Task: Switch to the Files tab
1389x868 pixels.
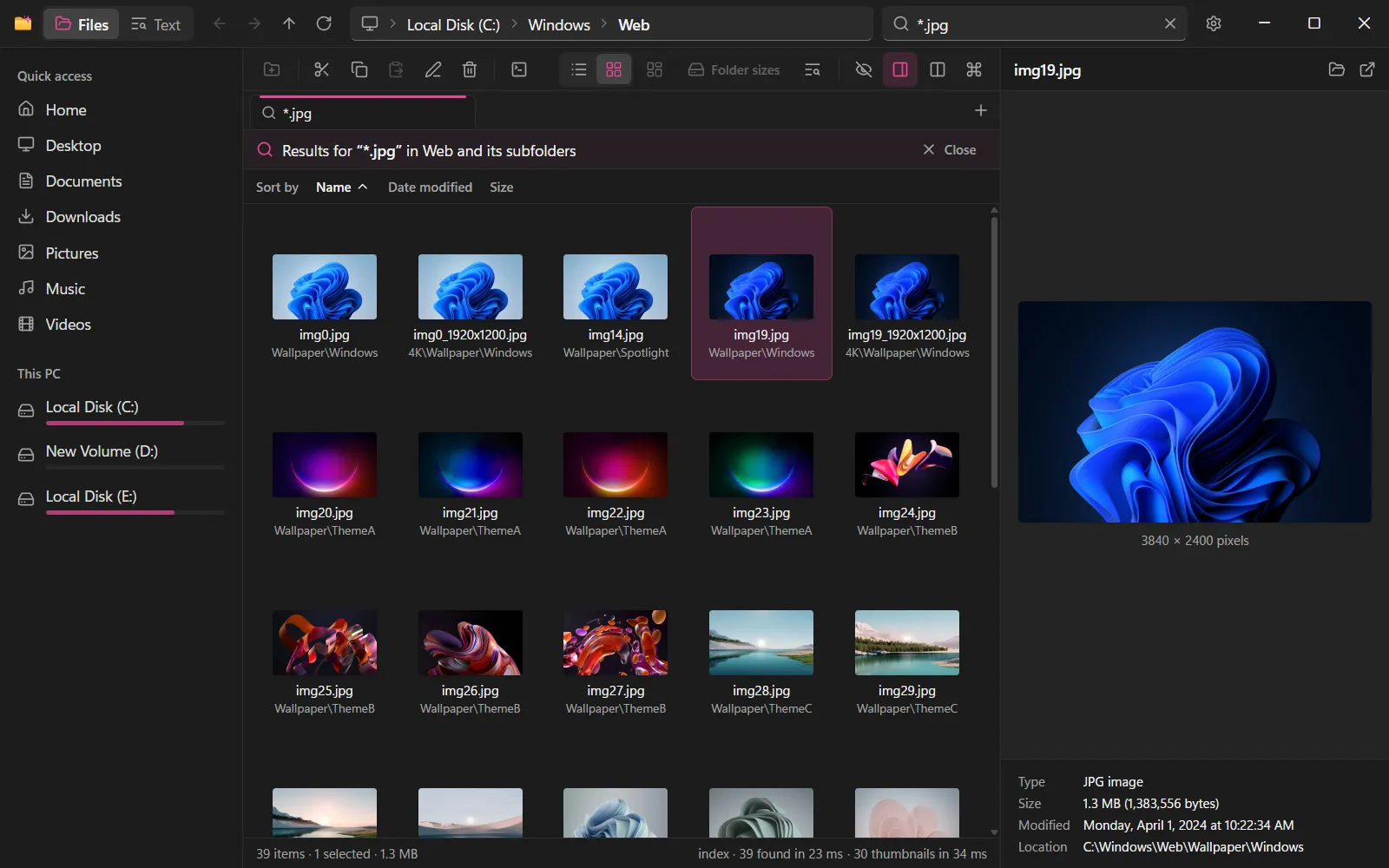Action: [x=82, y=24]
